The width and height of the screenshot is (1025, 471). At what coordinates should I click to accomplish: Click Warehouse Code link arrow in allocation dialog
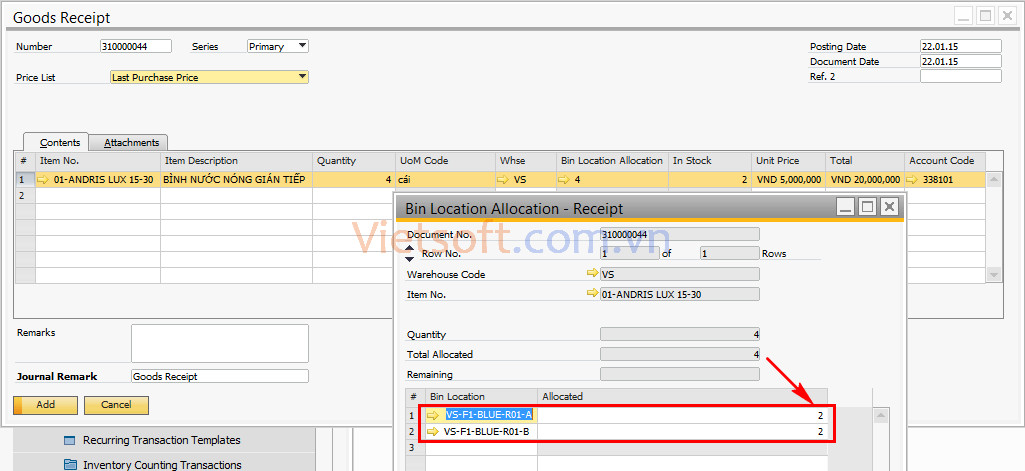point(592,274)
